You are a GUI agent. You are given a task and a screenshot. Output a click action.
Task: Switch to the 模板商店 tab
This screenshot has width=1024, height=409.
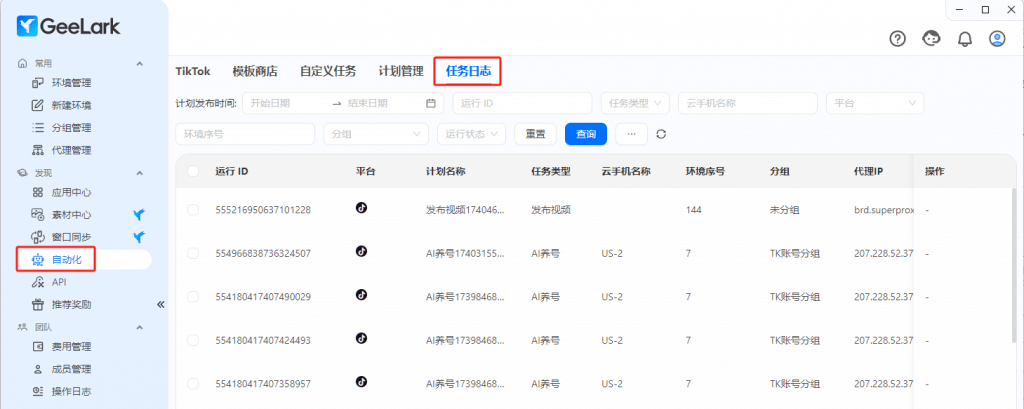coord(254,71)
